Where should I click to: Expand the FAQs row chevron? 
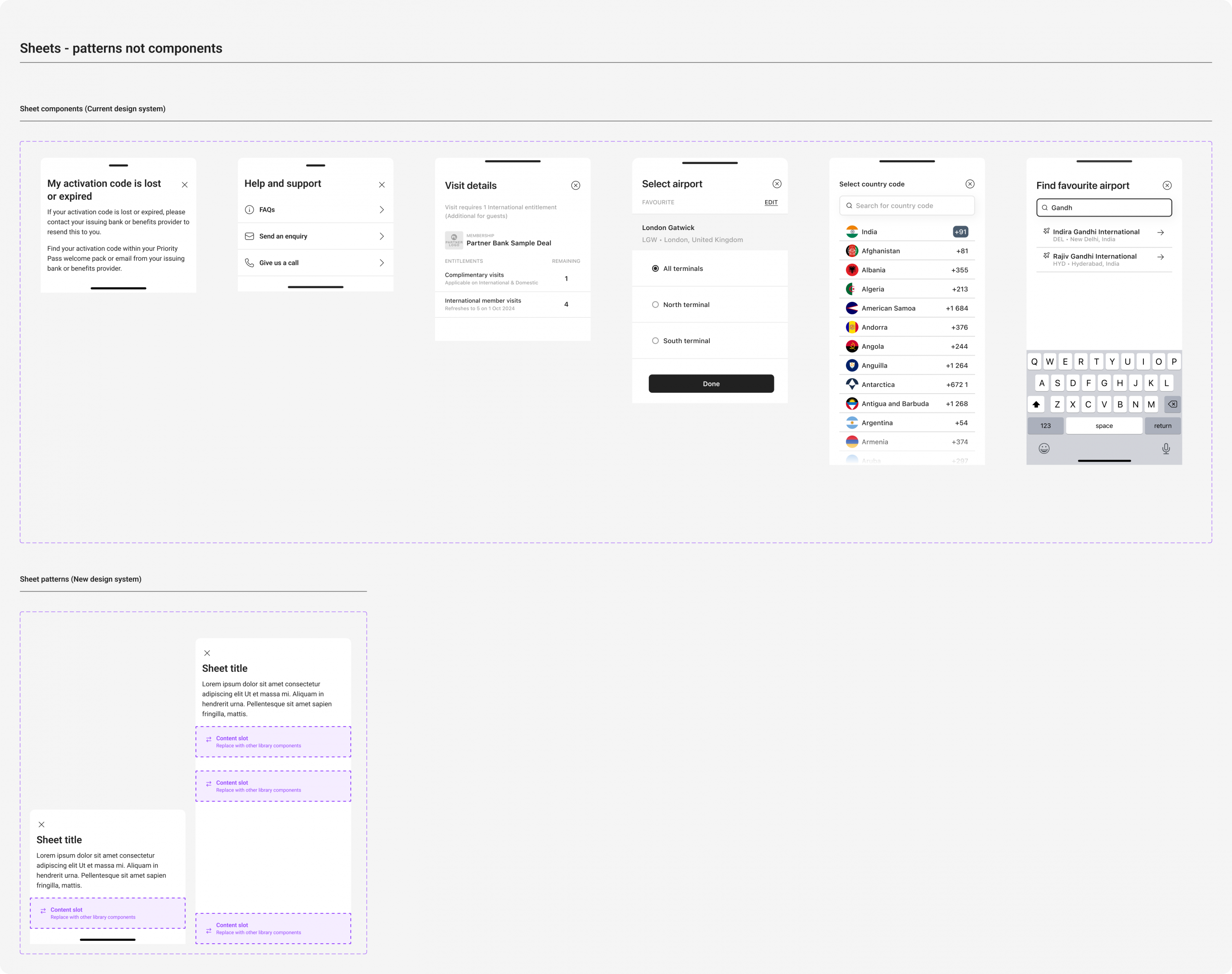pyautogui.click(x=382, y=210)
